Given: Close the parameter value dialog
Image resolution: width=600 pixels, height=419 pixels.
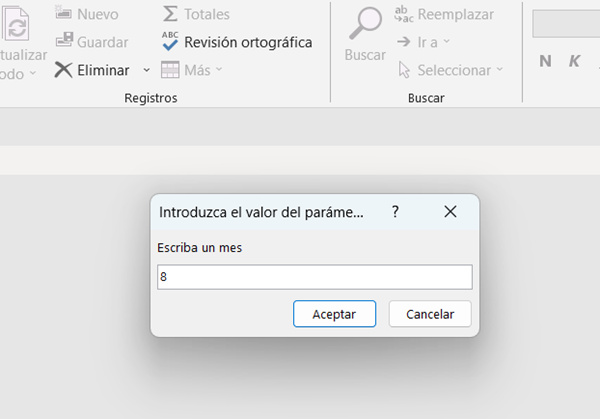Looking at the screenshot, I should click(450, 212).
